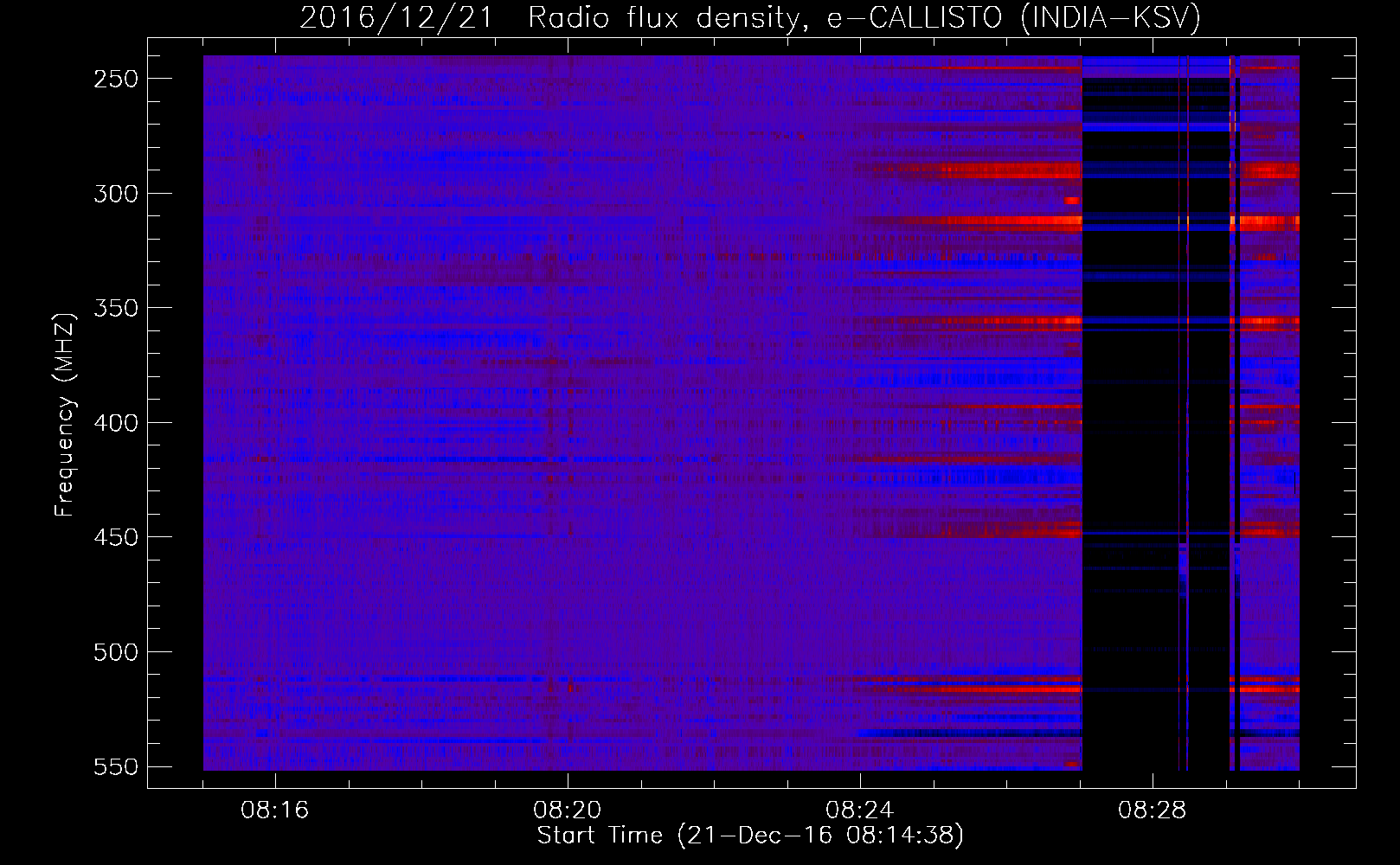Click the 08:16 time tick label
This screenshot has height=865, width=1400.
pyautogui.click(x=275, y=811)
